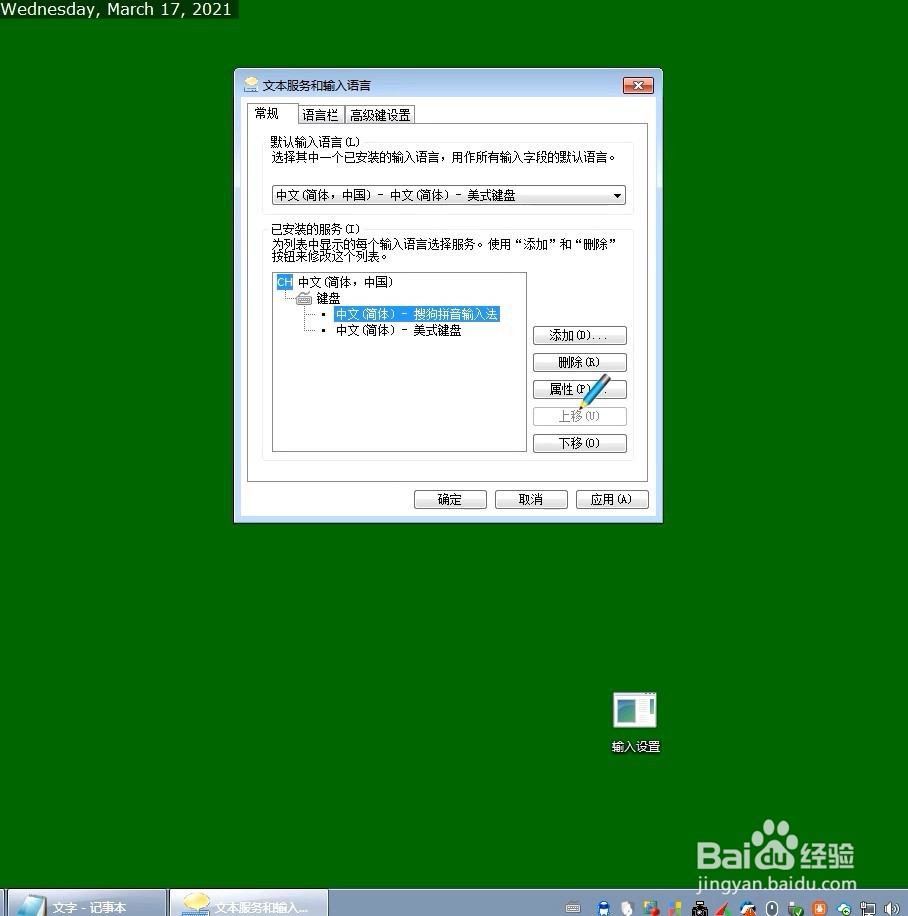Open the volume speaker tray icon

[x=892, y=908]
